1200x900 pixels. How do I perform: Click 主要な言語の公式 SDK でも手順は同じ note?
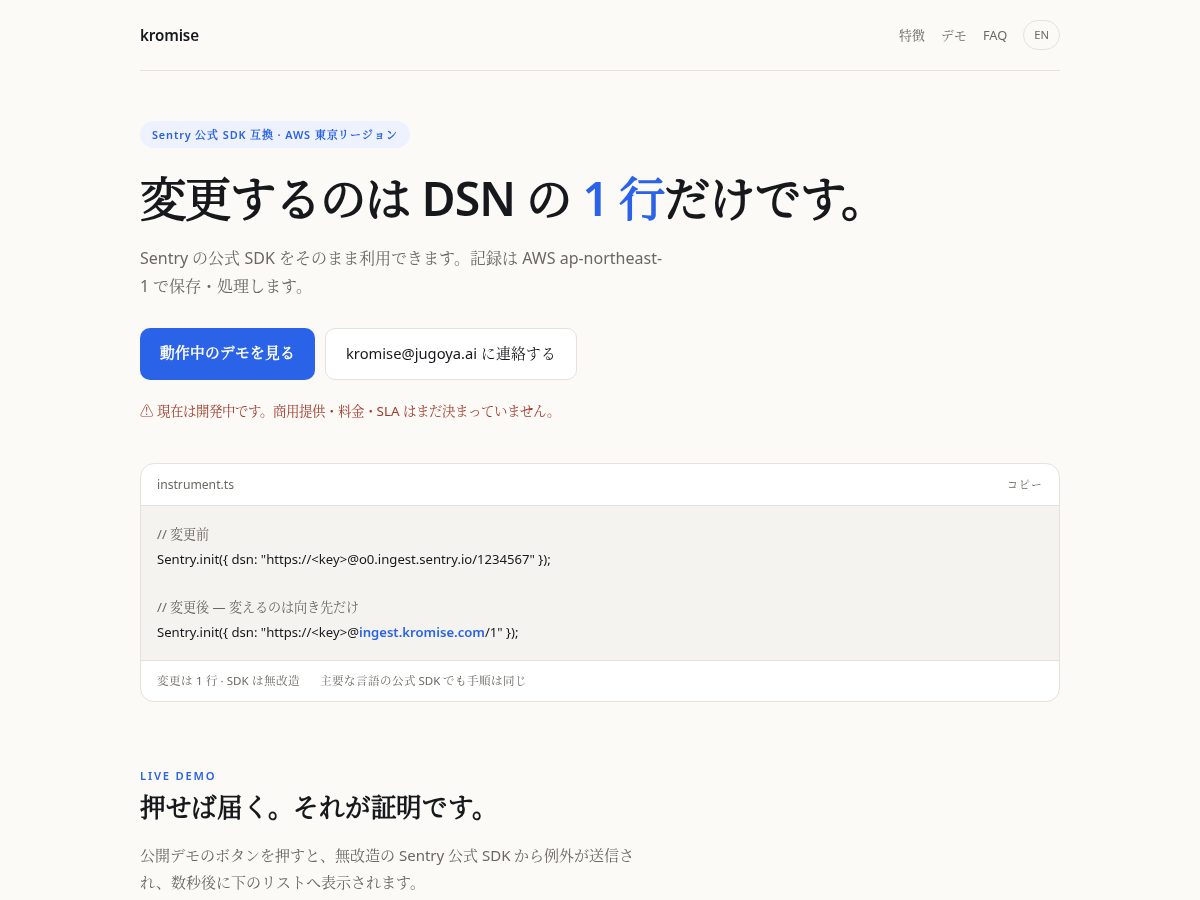click(x=423, y=681)
